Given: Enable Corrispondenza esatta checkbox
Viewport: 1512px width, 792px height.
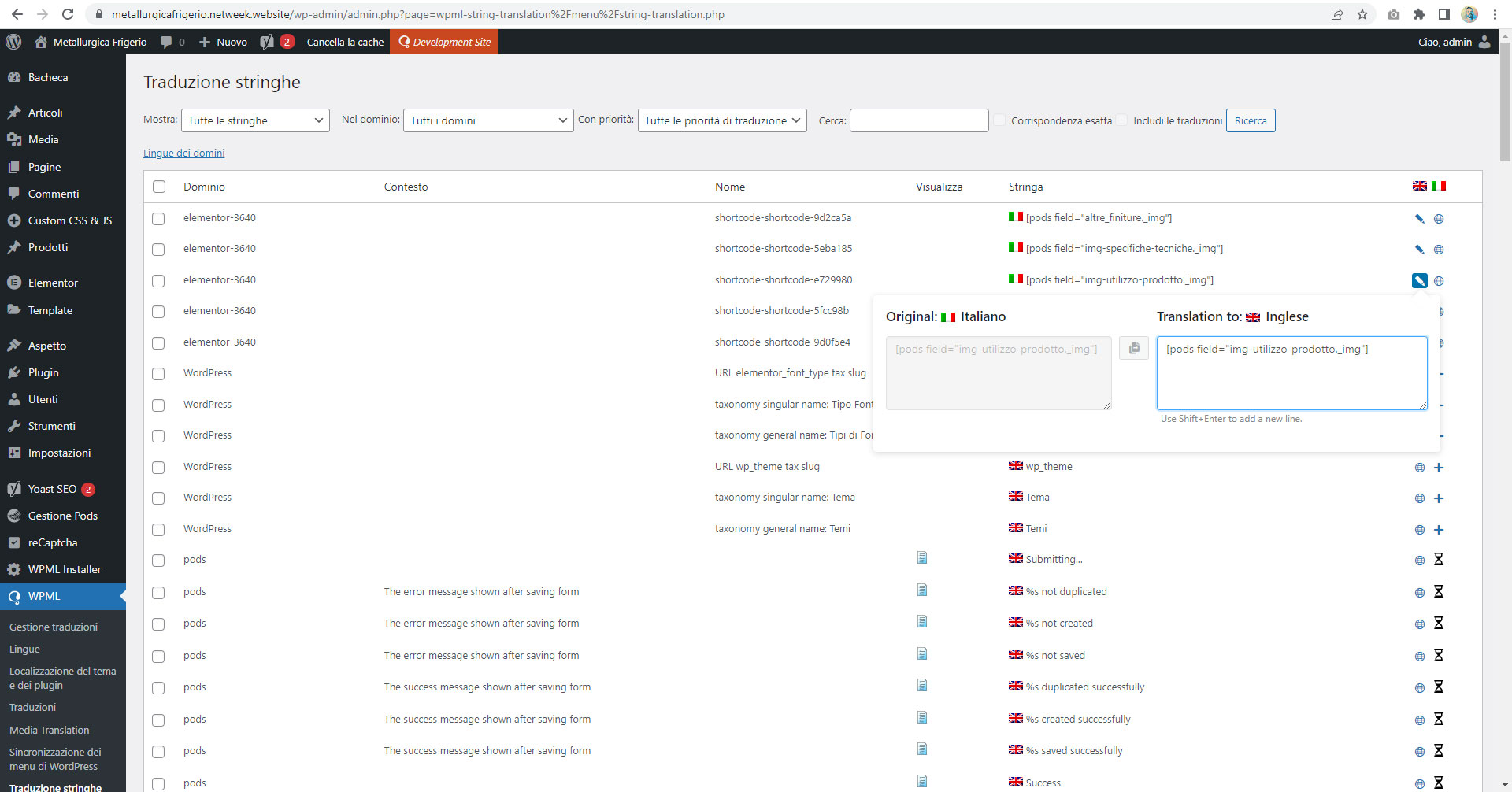Looking at the screenshot, I should tap(999, 120).
